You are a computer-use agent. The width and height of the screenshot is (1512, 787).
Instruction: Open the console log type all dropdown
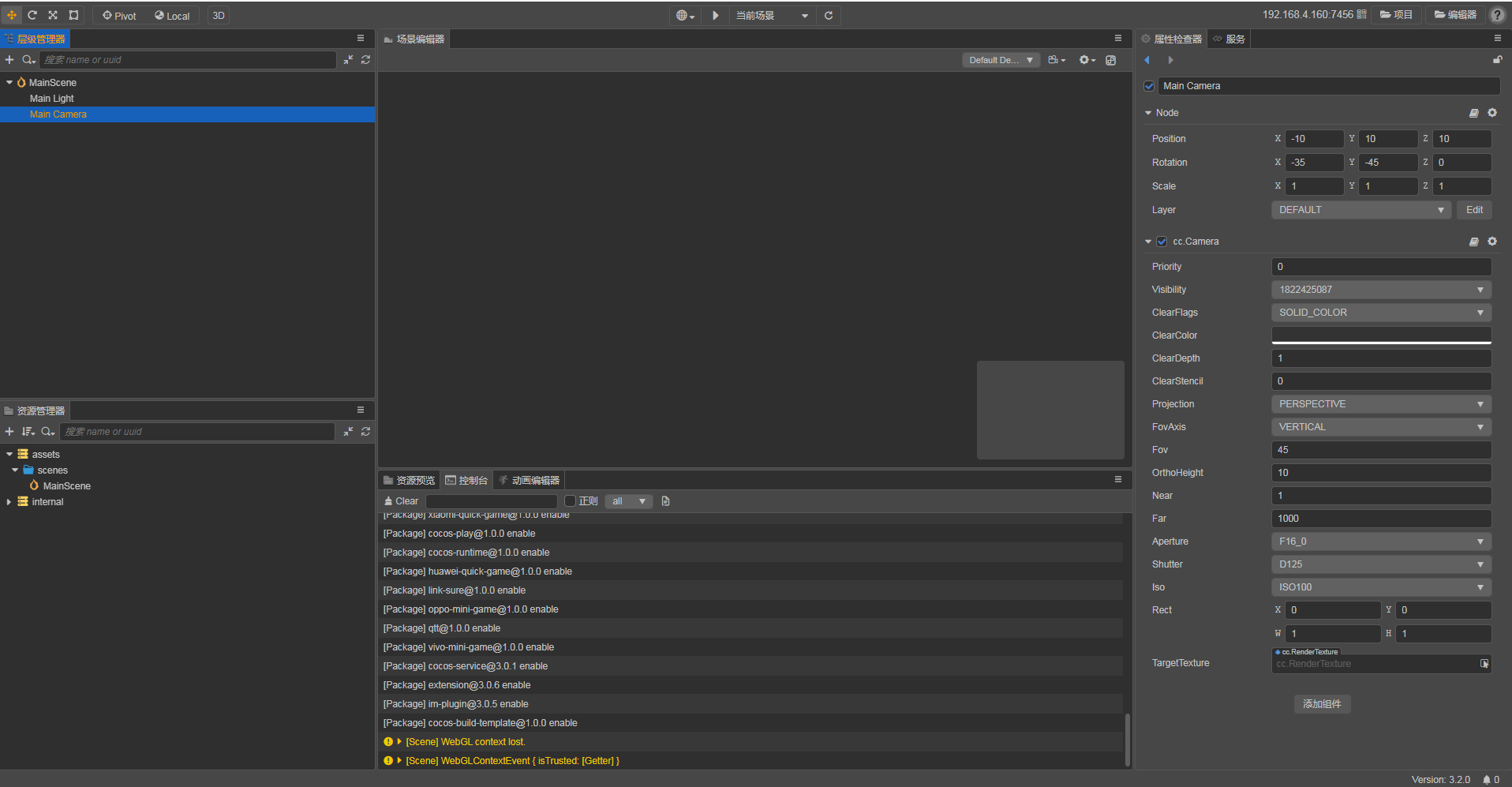click(x=628, y=501)
